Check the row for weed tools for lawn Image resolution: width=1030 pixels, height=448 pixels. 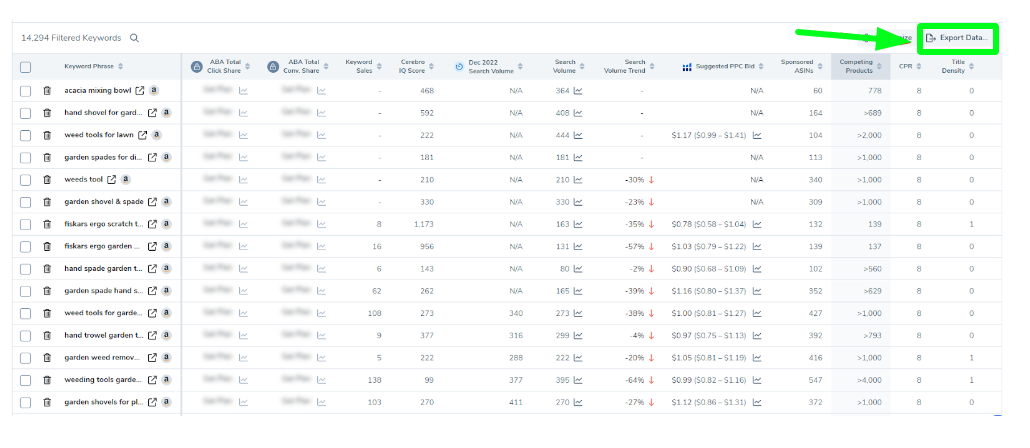coord(25,135)
